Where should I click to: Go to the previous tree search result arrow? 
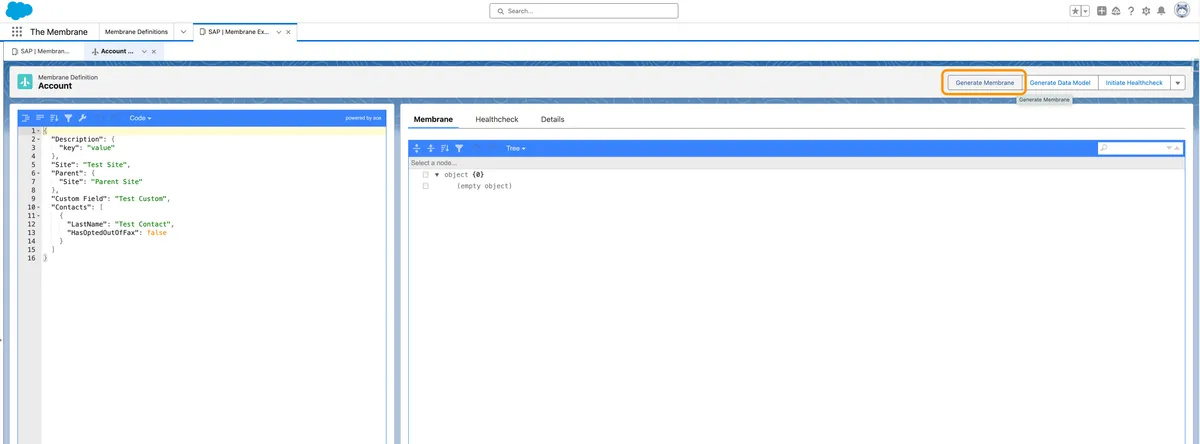tap(1178, 148)
